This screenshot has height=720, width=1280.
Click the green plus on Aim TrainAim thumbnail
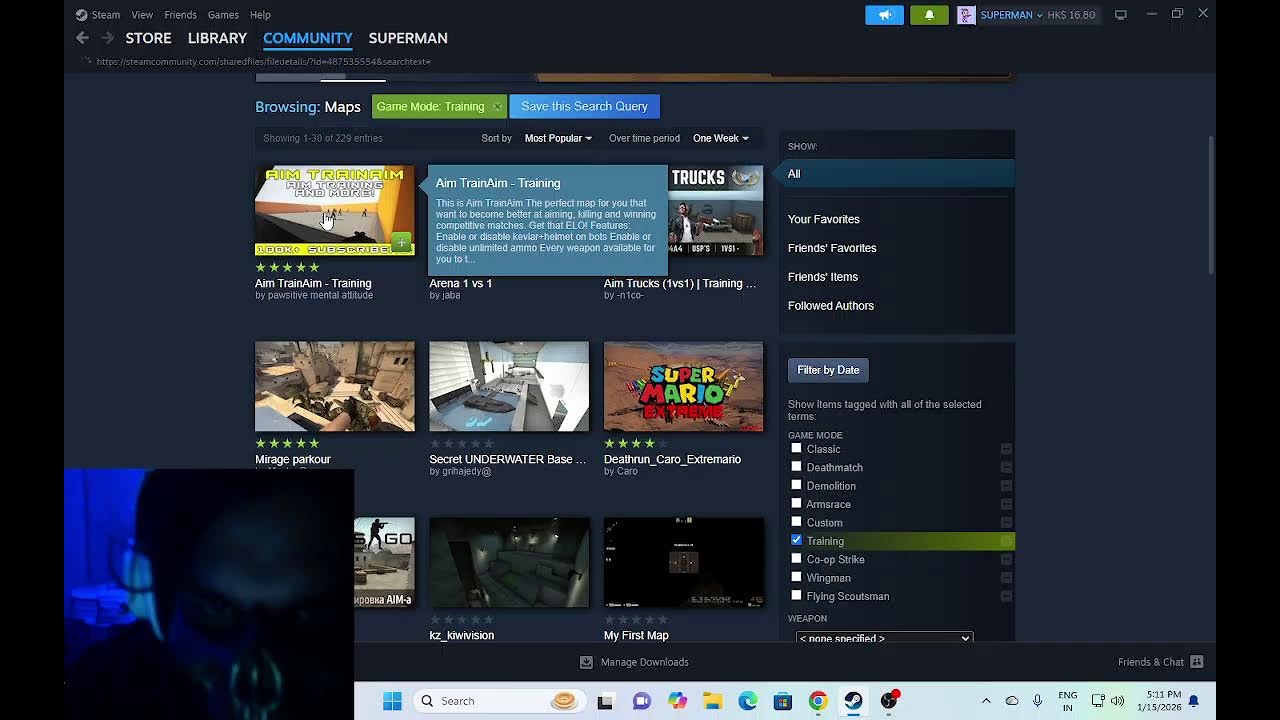point(401,242)
